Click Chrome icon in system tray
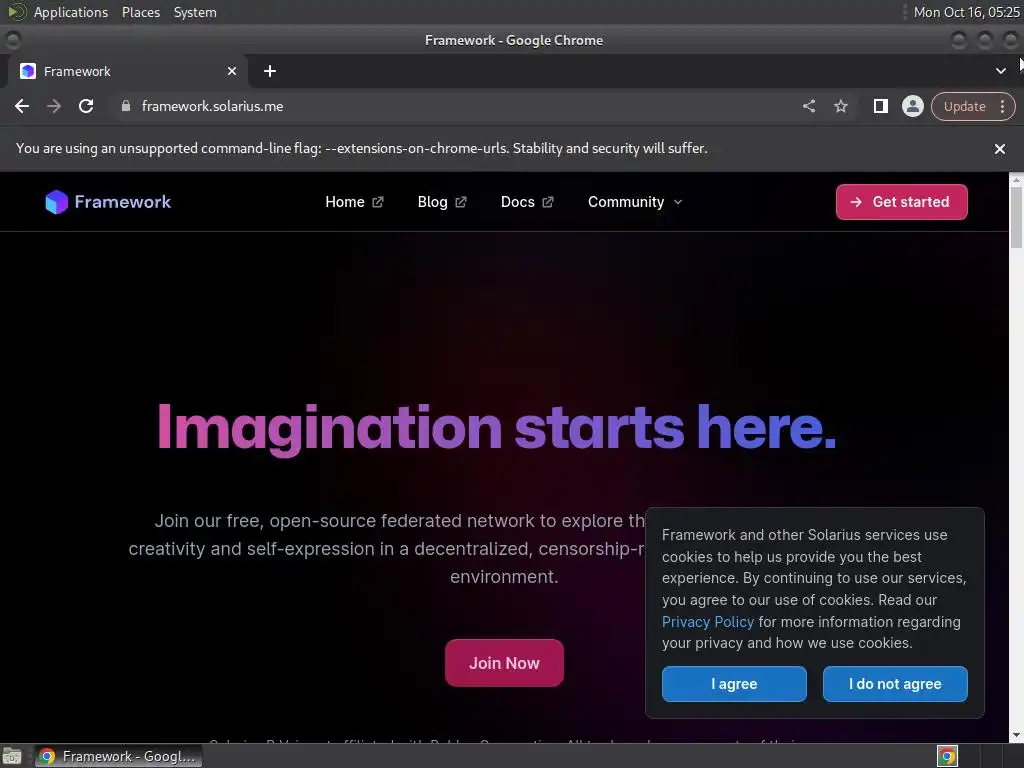The height and width of the screenshot is (768, 1024). [947, 756]
